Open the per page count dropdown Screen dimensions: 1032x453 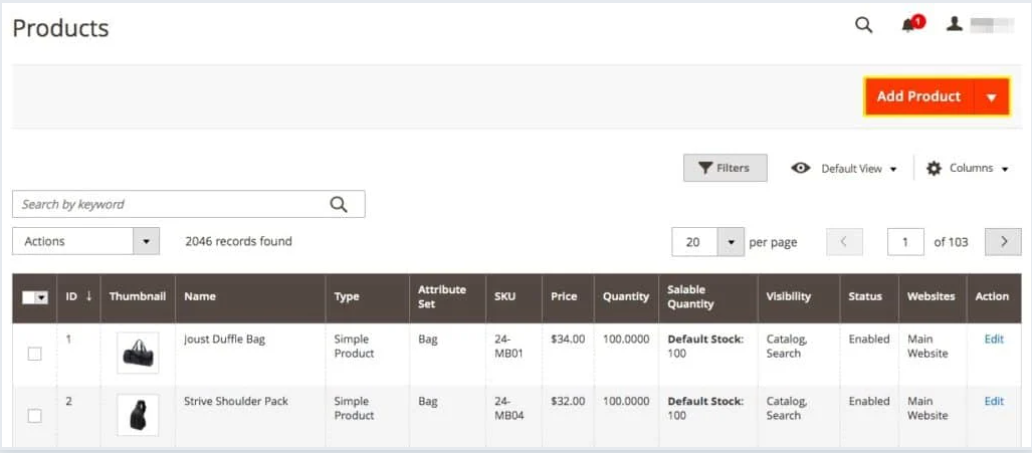click(x=731, y=242)
